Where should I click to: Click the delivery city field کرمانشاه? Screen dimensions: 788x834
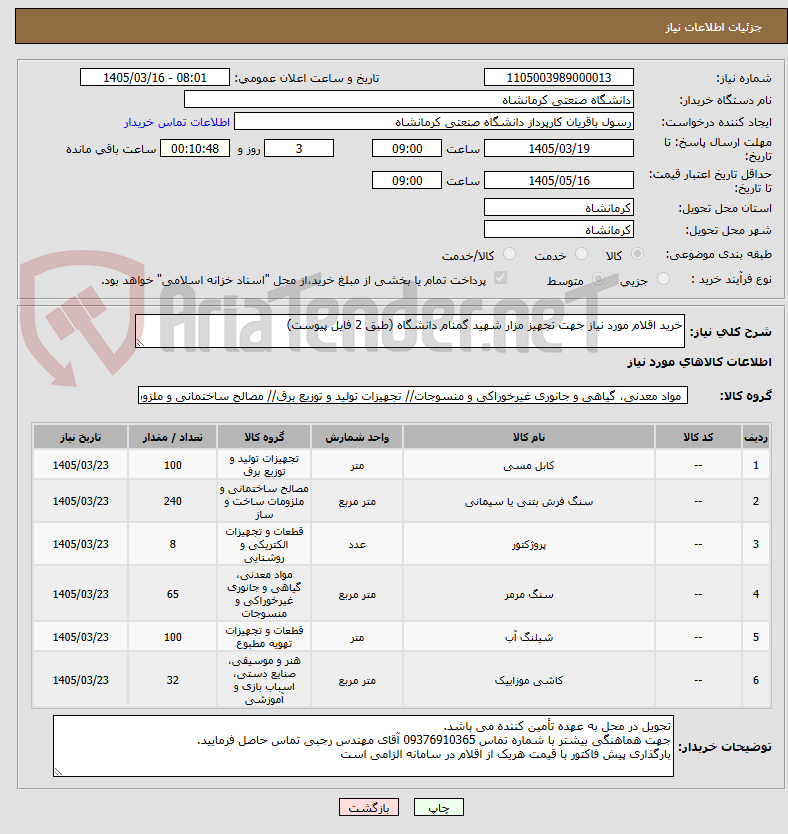pyautogui.click(x=559, y=230)
